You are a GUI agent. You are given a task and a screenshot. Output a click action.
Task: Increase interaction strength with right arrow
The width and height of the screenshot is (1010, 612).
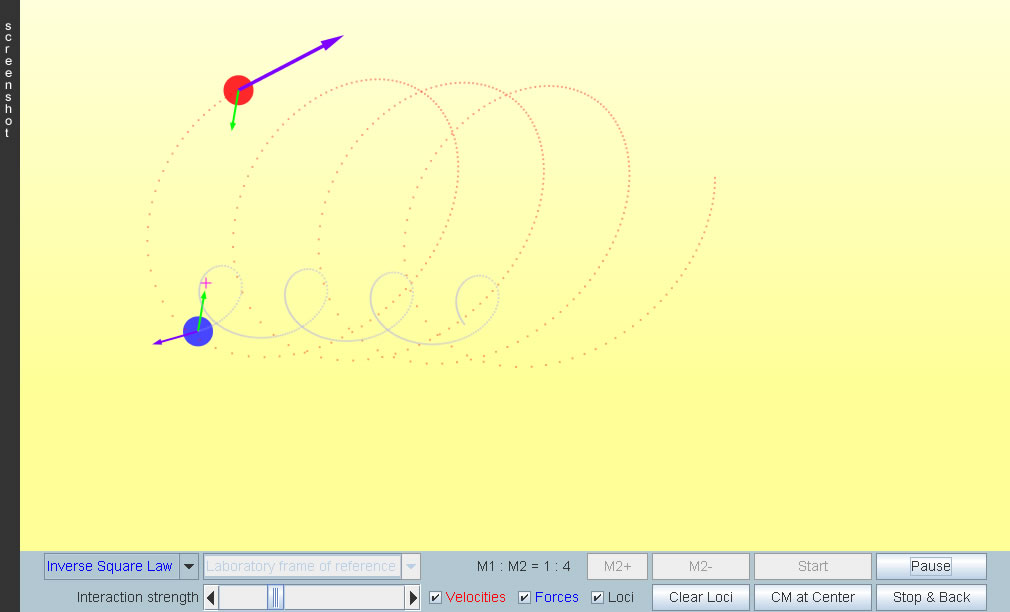[413, 598]
